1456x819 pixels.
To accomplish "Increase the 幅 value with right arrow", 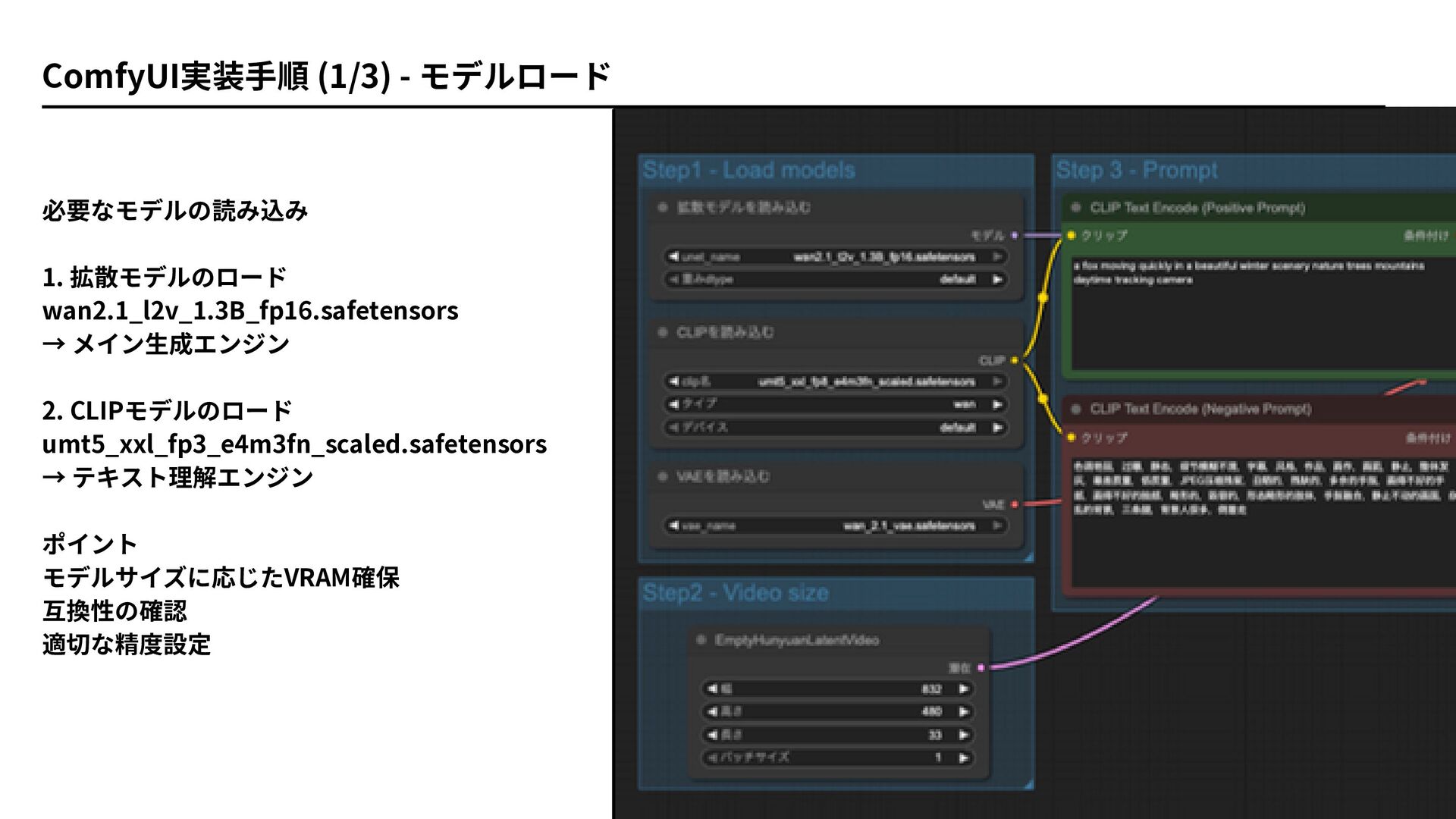I will pyautogui.click(x=963, y=689).
